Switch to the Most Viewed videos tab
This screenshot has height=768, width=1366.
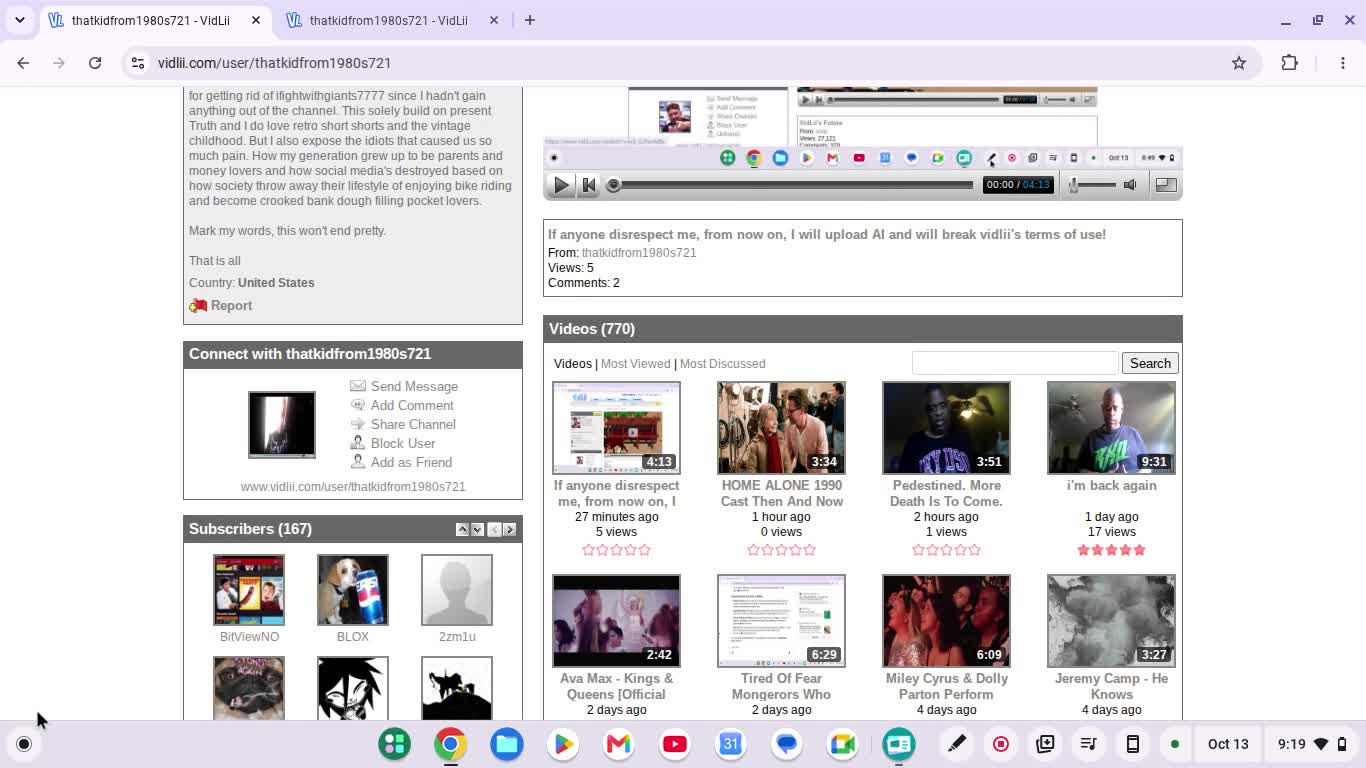[x=635, y=364]
